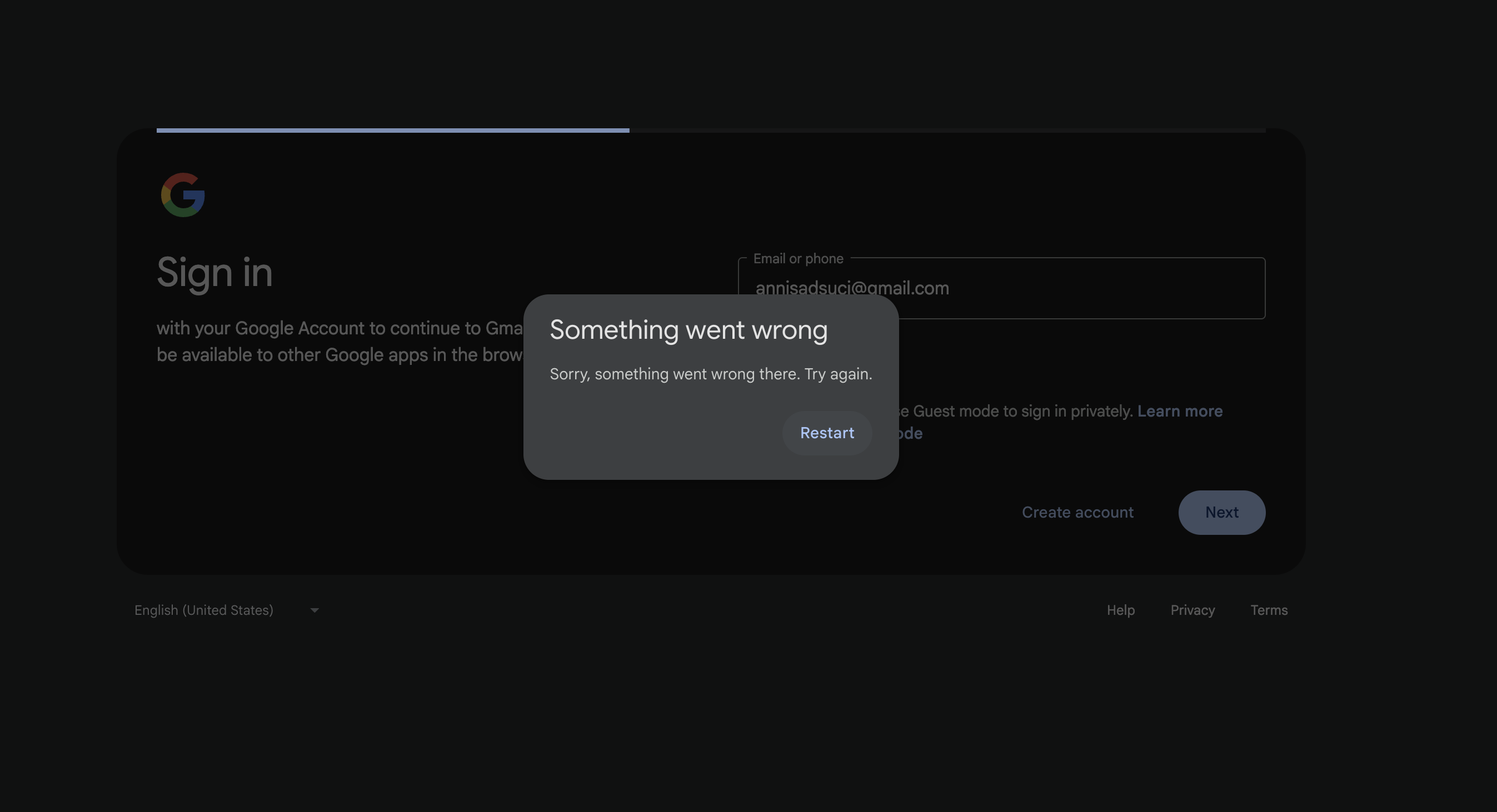This screenshot has width=1497, height=812.
Task: Open the English (United States) language selector
Action: coord(203,610)
